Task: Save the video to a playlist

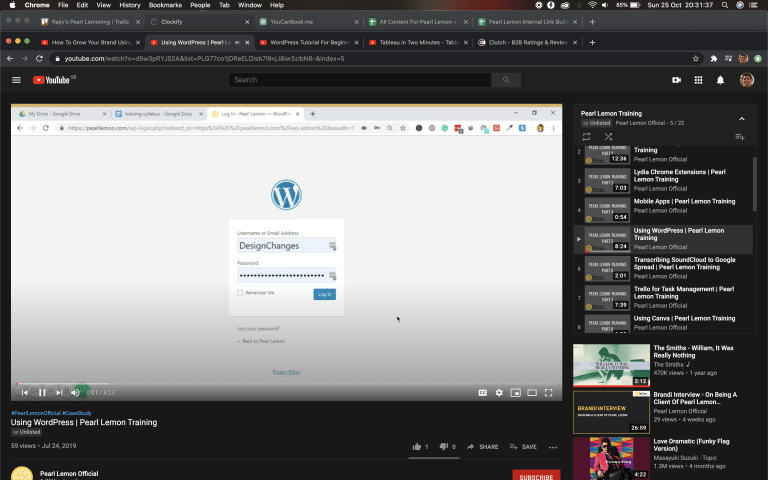Action: (523, 447)
